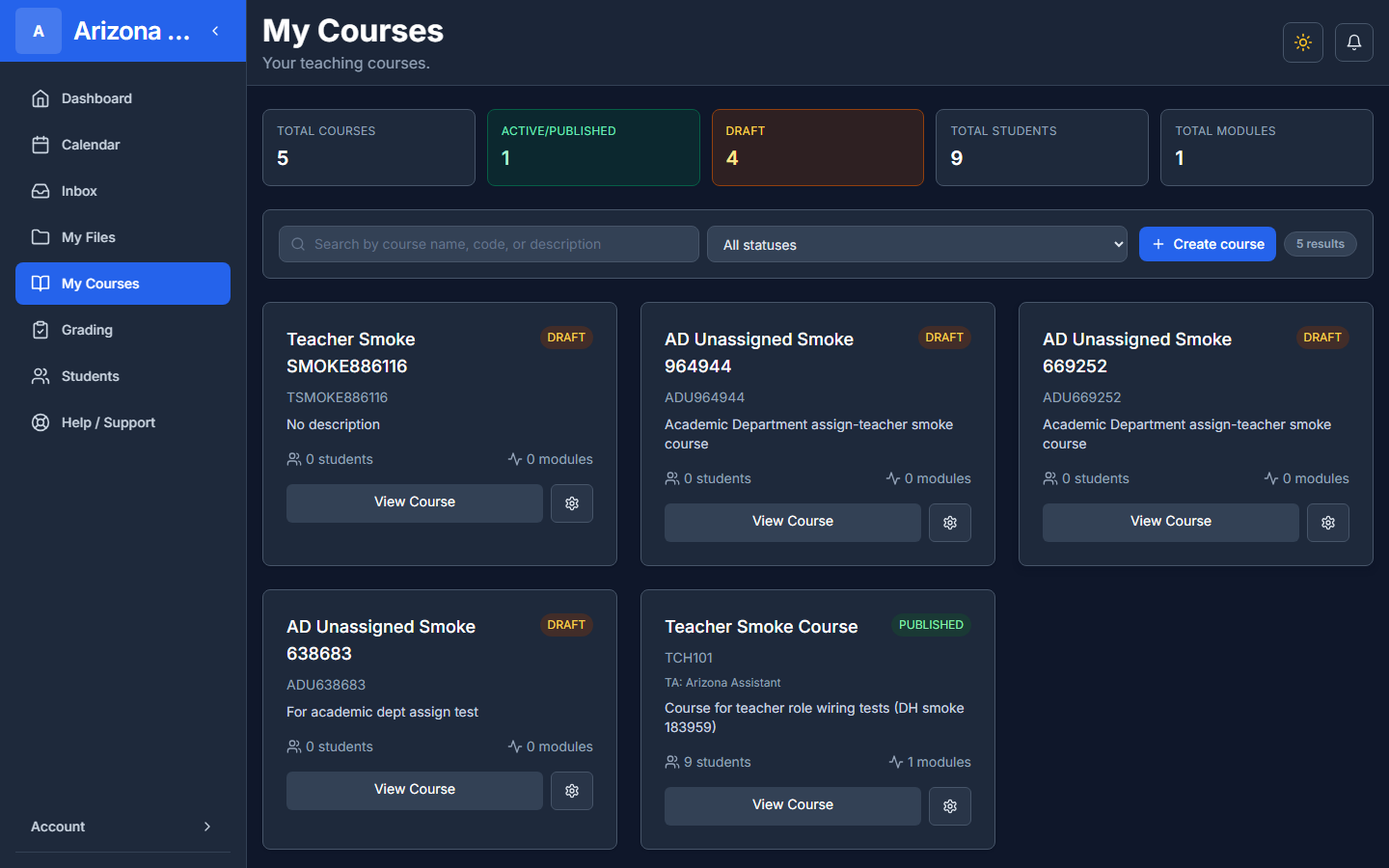
Task: View the Teacher Smoke Course (TCH101)
Action: 793,806
